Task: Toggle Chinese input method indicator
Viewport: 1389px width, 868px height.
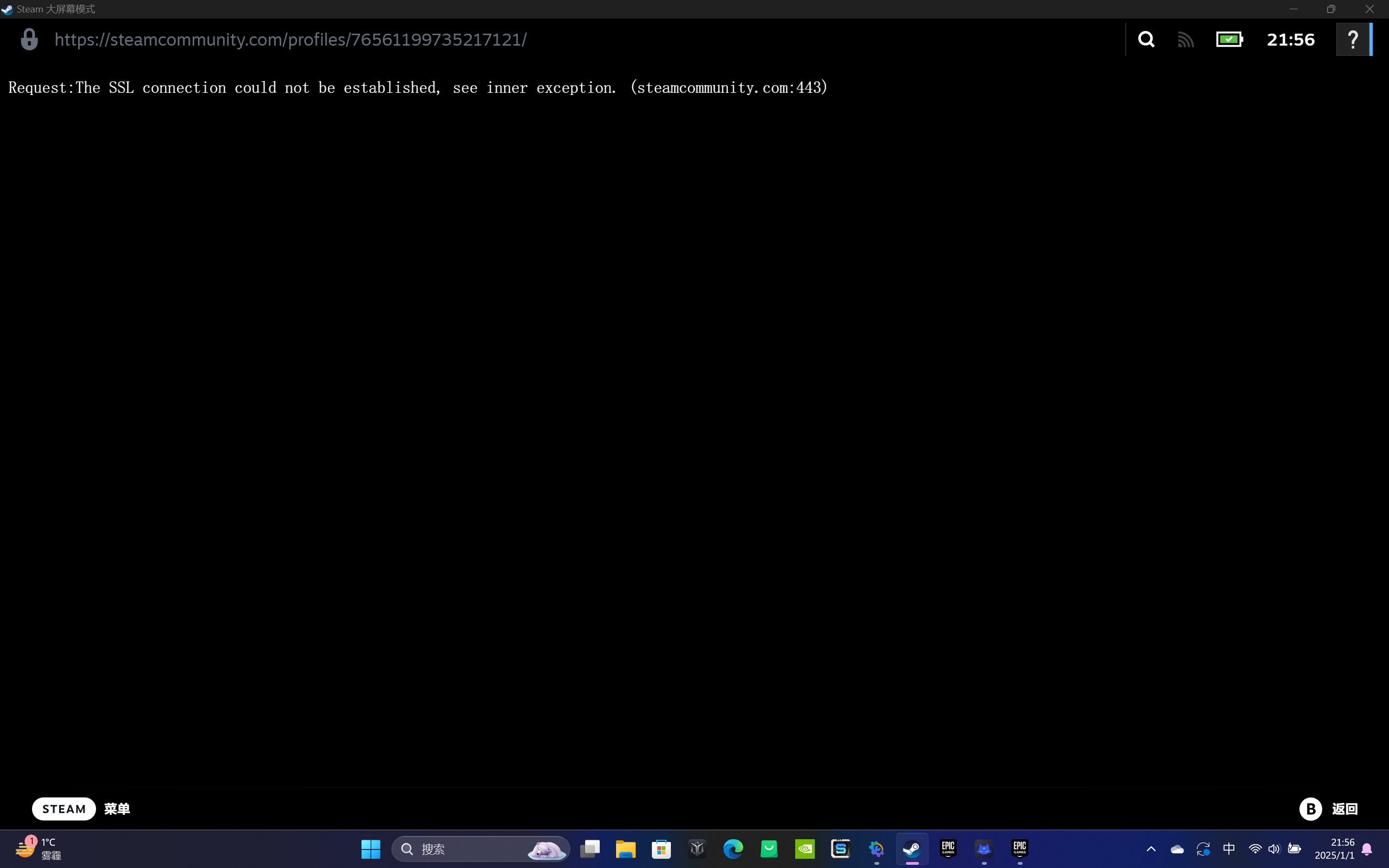Action: pos(1229,848)
